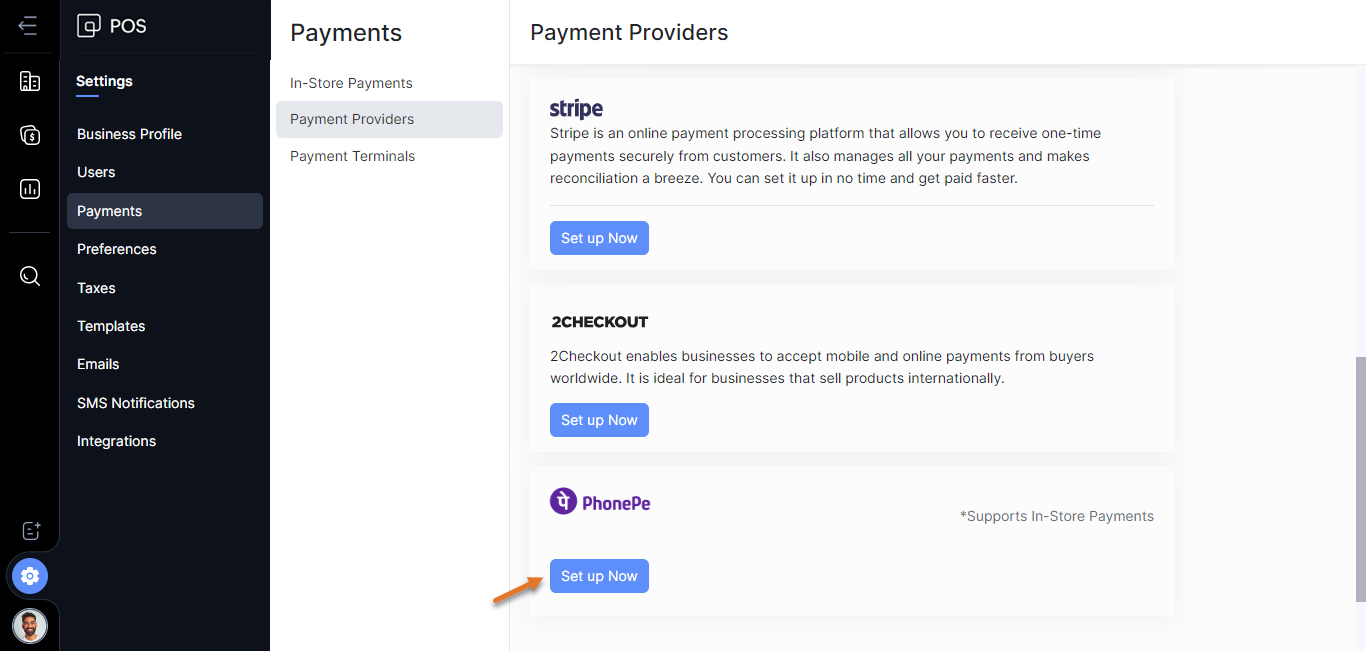Screen dimensions: 1366x651
Task: Set up Stripe payment provider
Action: 599,238
